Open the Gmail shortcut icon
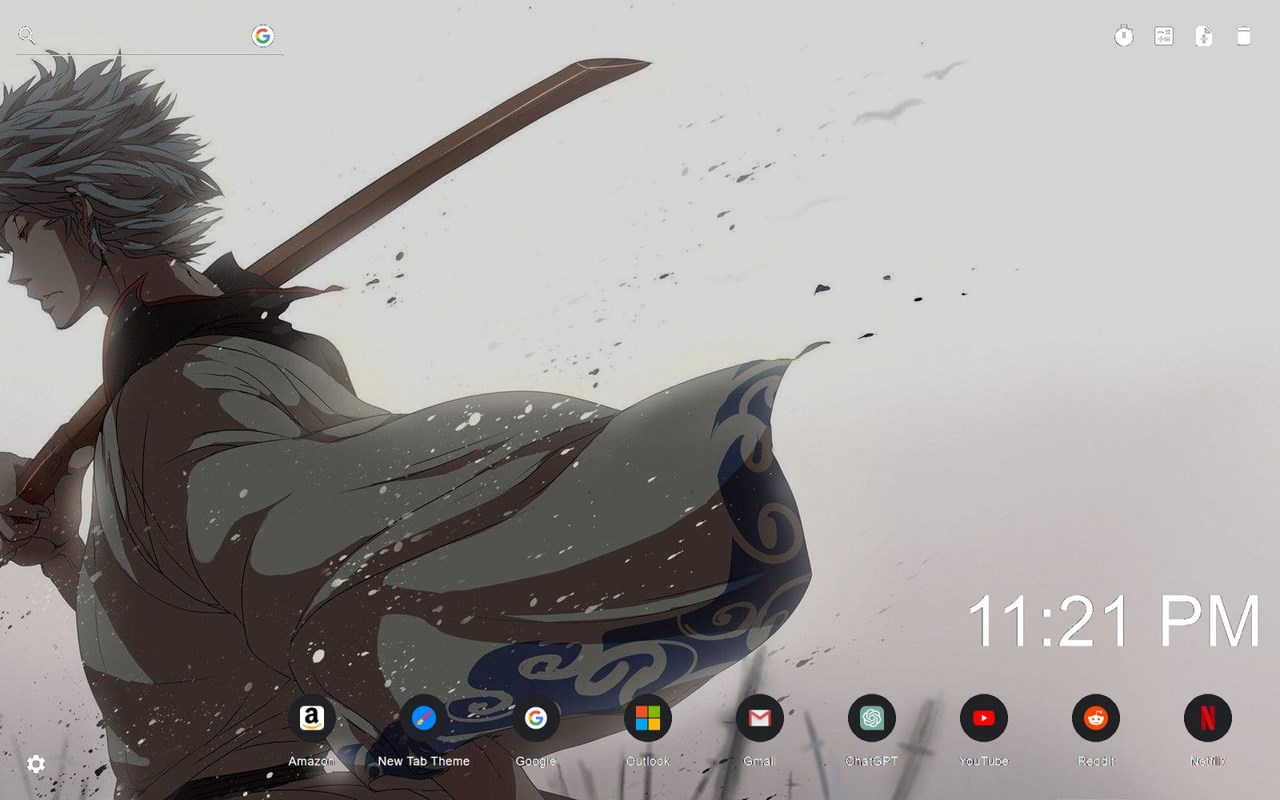1280x800 pixels. pyautogui.click(x=760, y=718)
